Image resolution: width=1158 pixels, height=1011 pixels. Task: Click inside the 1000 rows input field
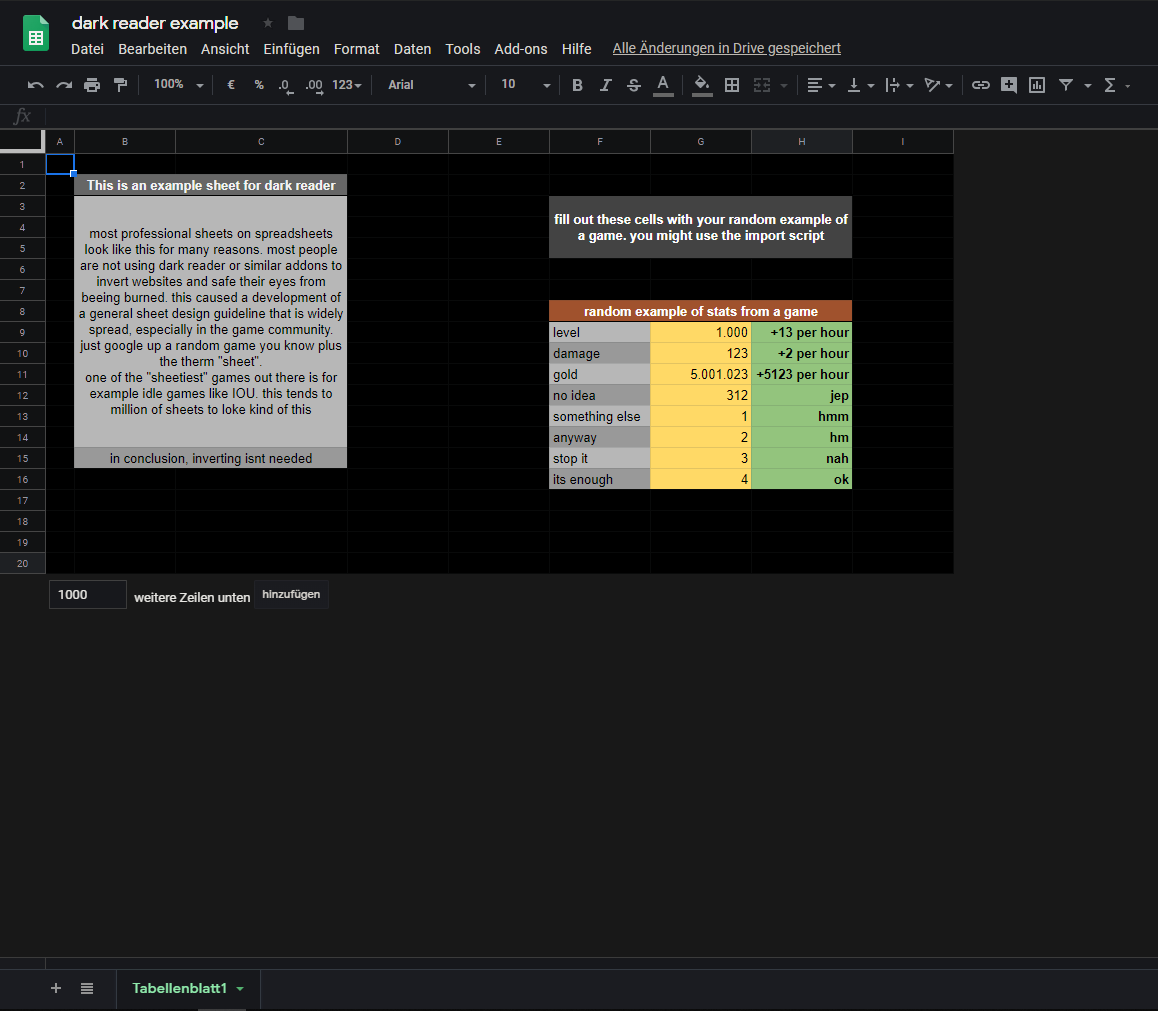coord(87,594)
